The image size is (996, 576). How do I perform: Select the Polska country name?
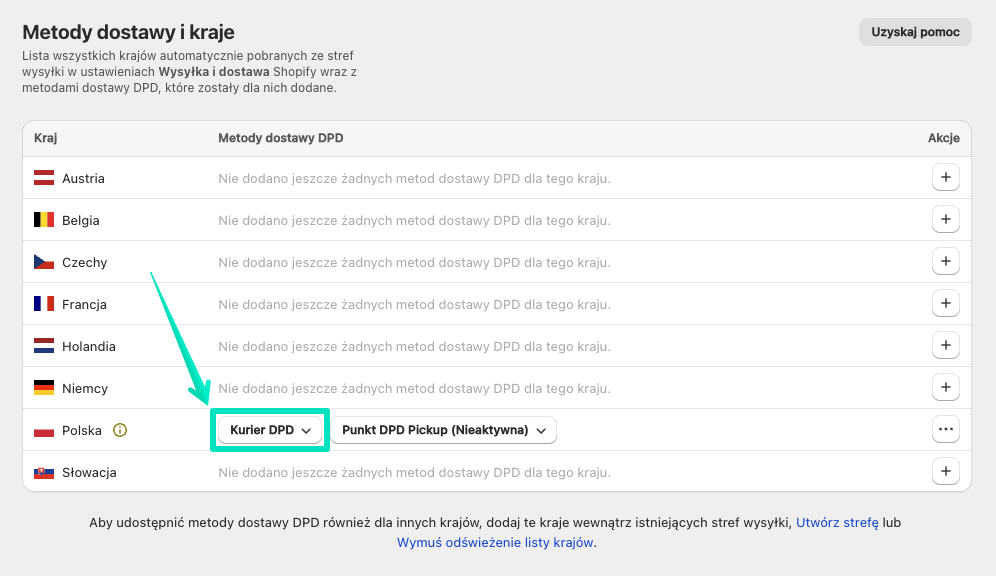(x=82, y=430)
